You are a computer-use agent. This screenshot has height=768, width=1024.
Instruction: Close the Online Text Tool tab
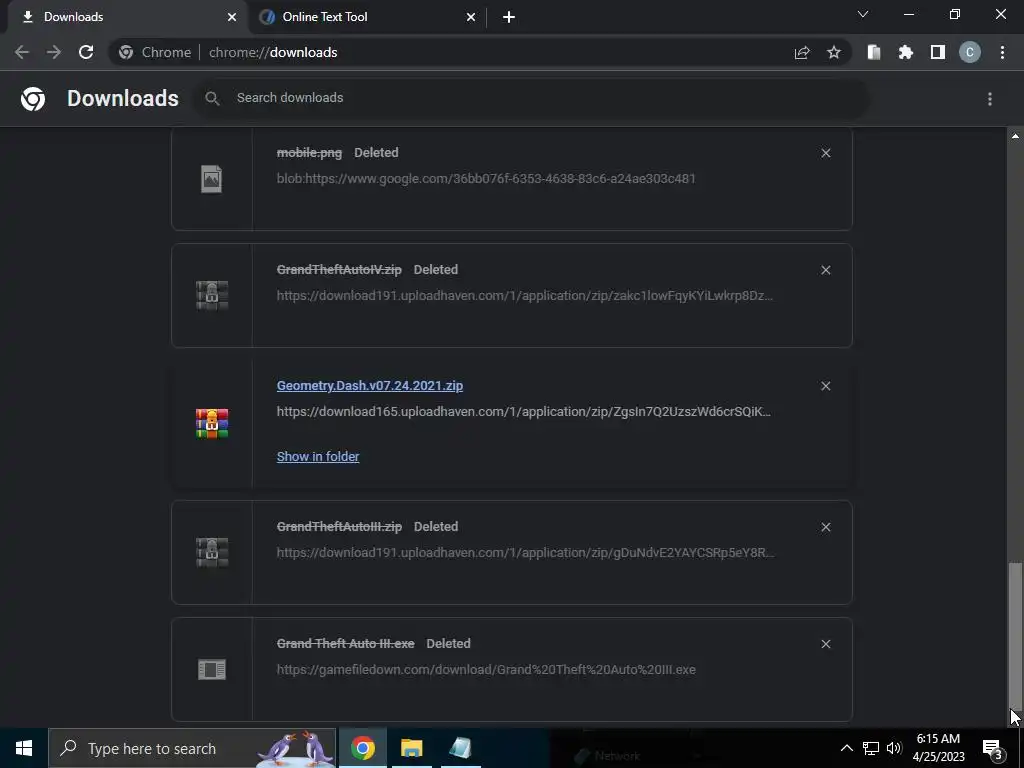click(x=471, y=17)
